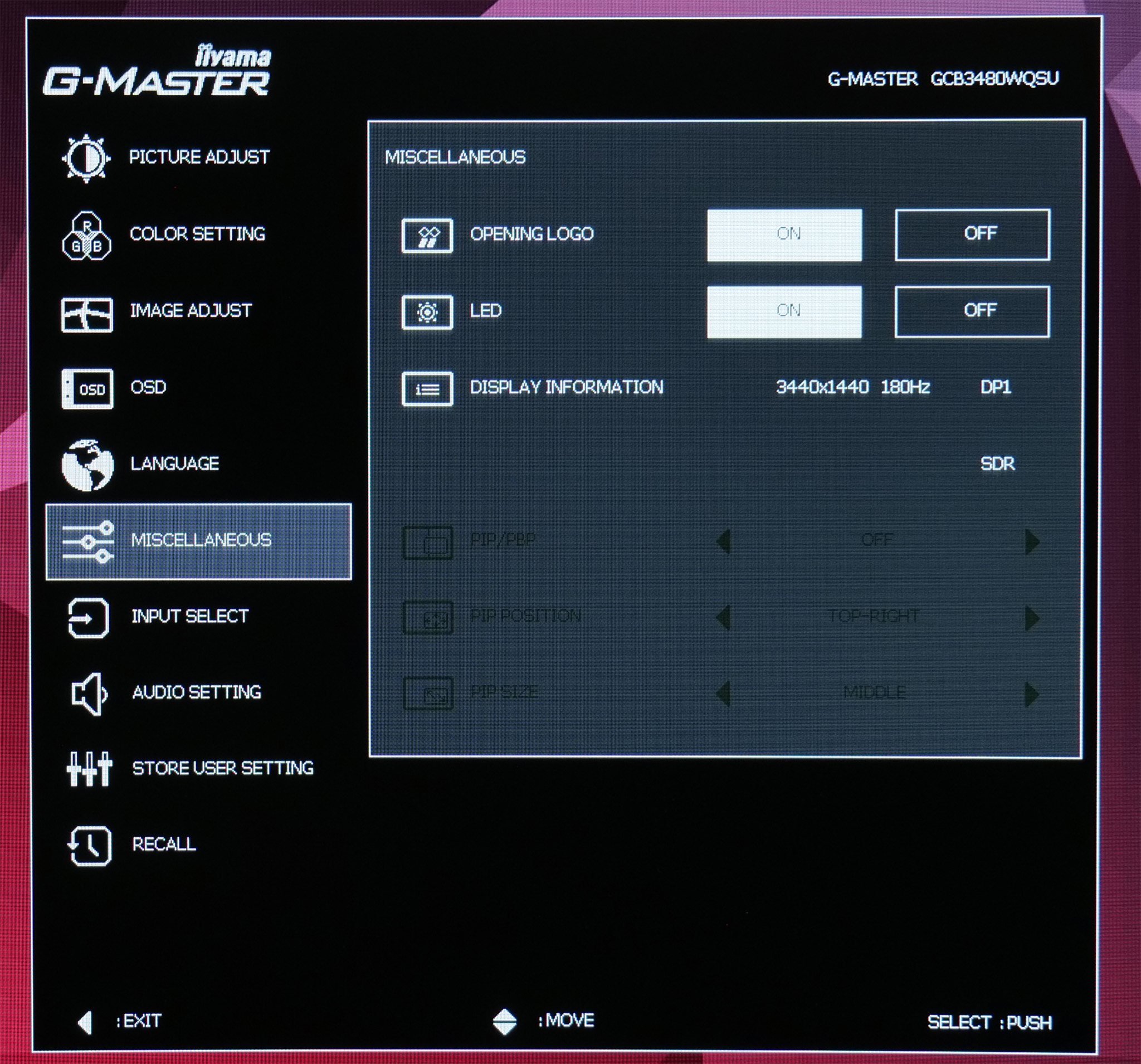Click the EXIT left arrow
1141x1064 pixels.
(85, 1022)
